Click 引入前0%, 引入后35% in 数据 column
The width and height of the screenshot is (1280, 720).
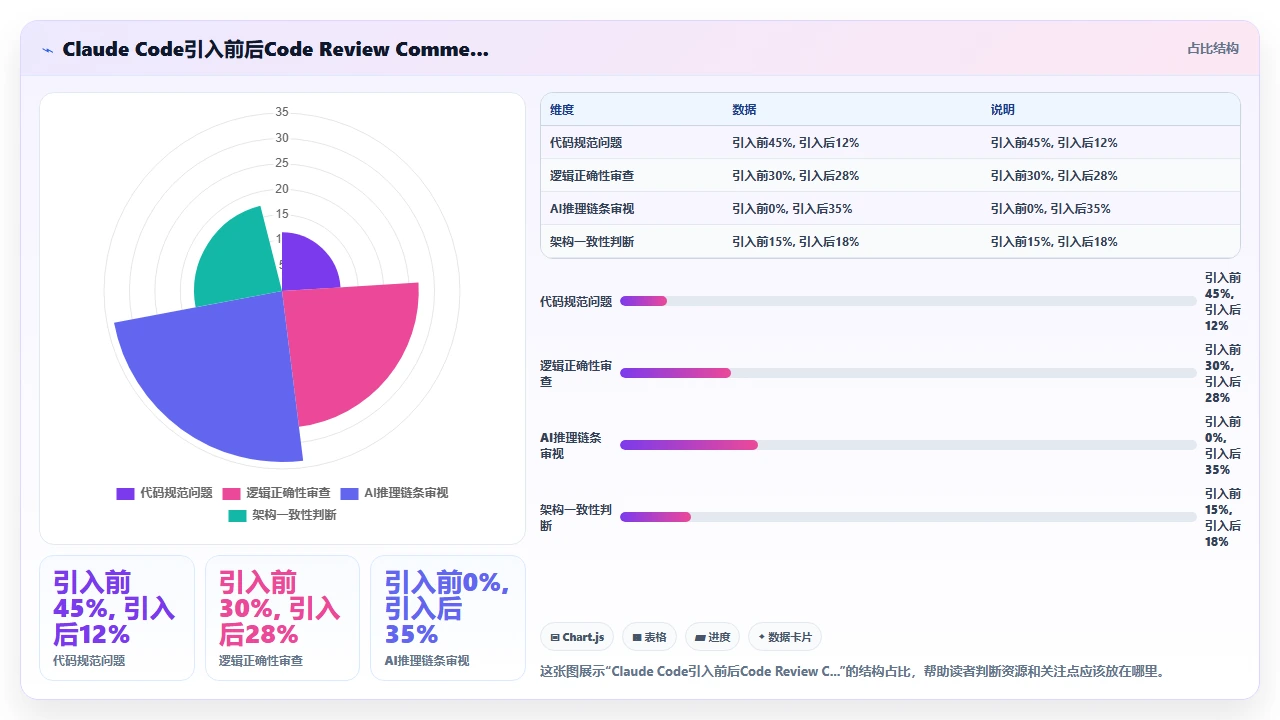point(792,209)
